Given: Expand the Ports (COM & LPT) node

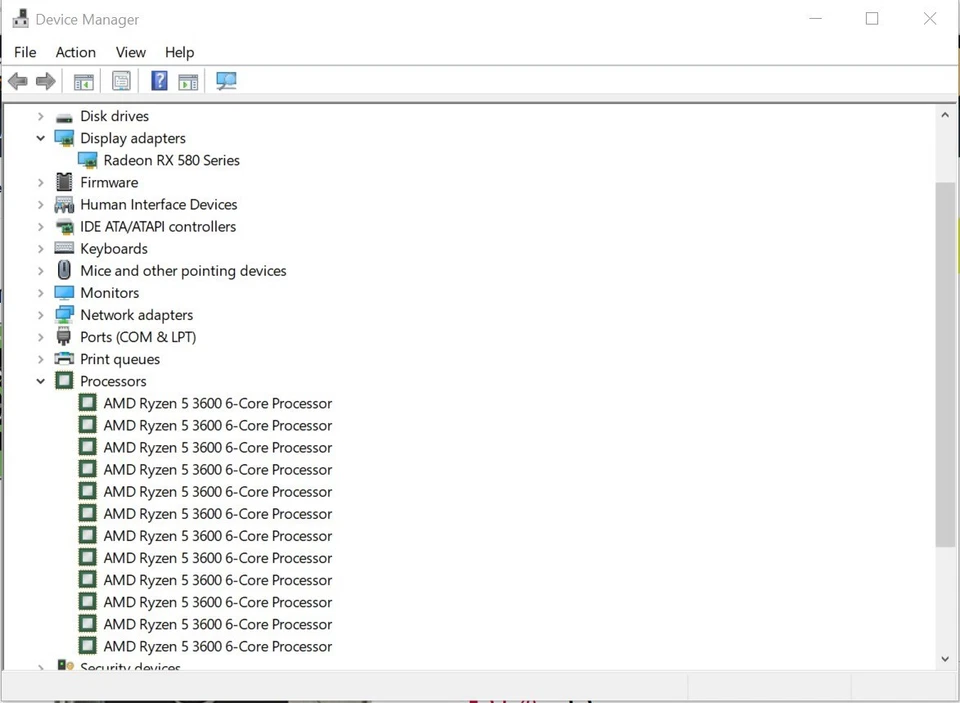Looking at the screenshot, I should 40,337.
